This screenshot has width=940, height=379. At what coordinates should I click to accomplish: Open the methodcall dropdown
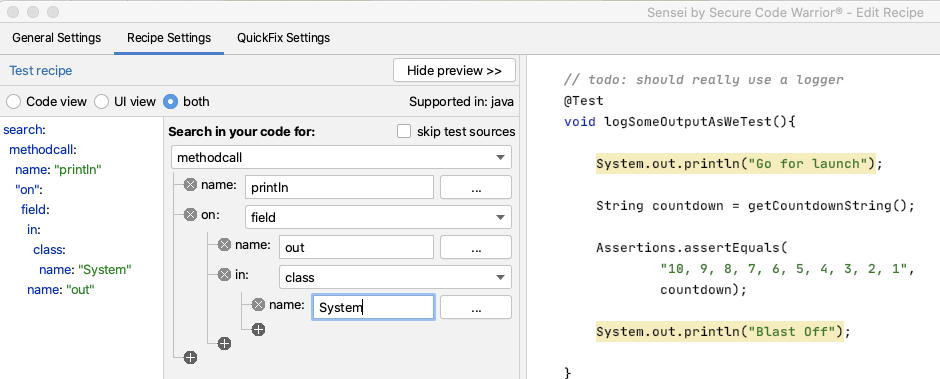point(341,158)
